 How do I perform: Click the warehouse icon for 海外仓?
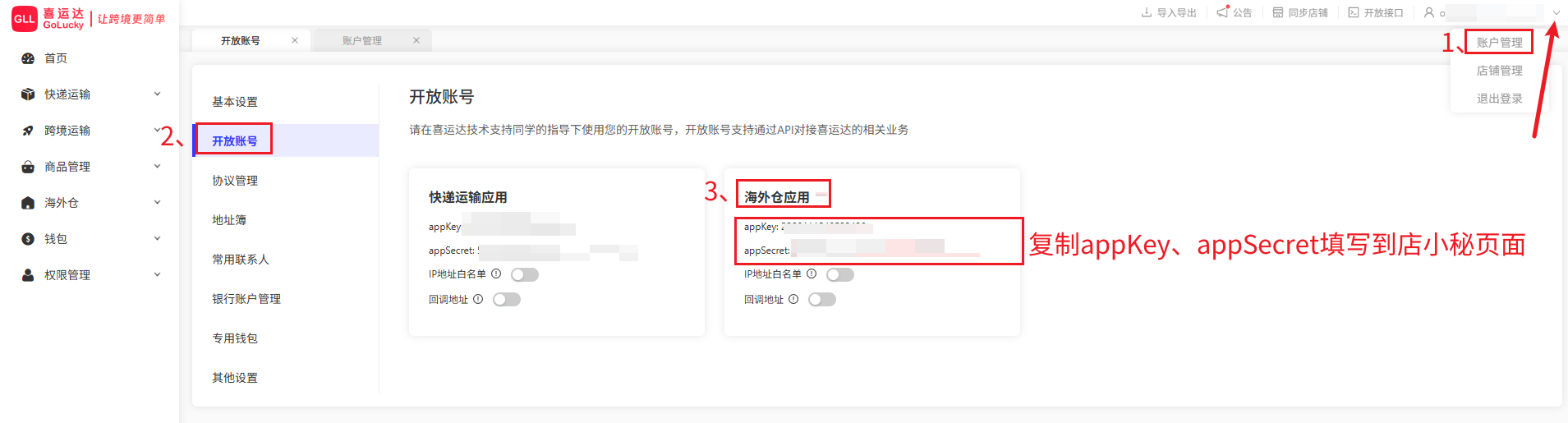pos(28,203)
